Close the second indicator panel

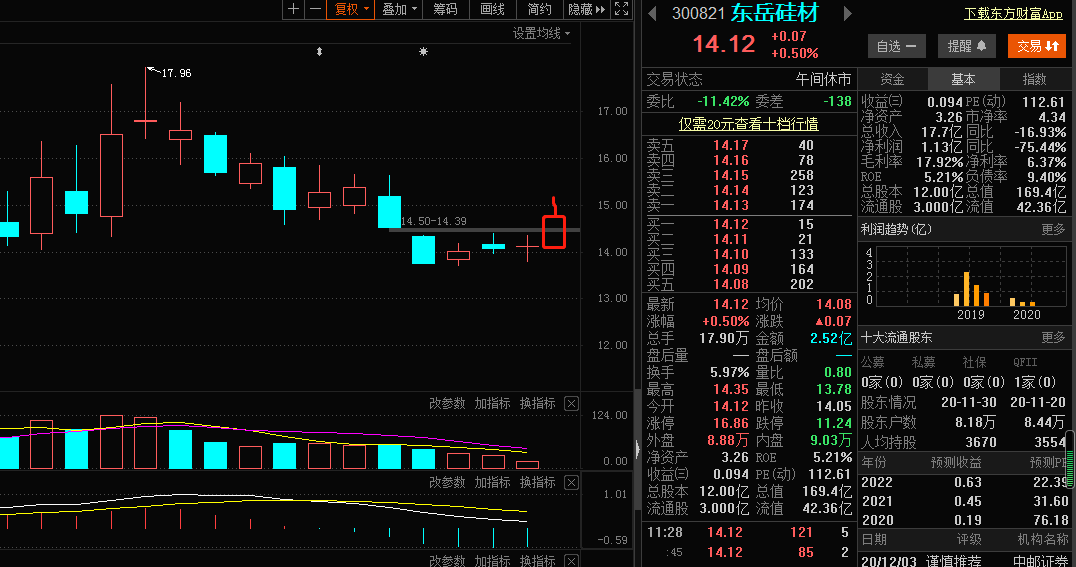pyautogui.click(x=571, y=483)
